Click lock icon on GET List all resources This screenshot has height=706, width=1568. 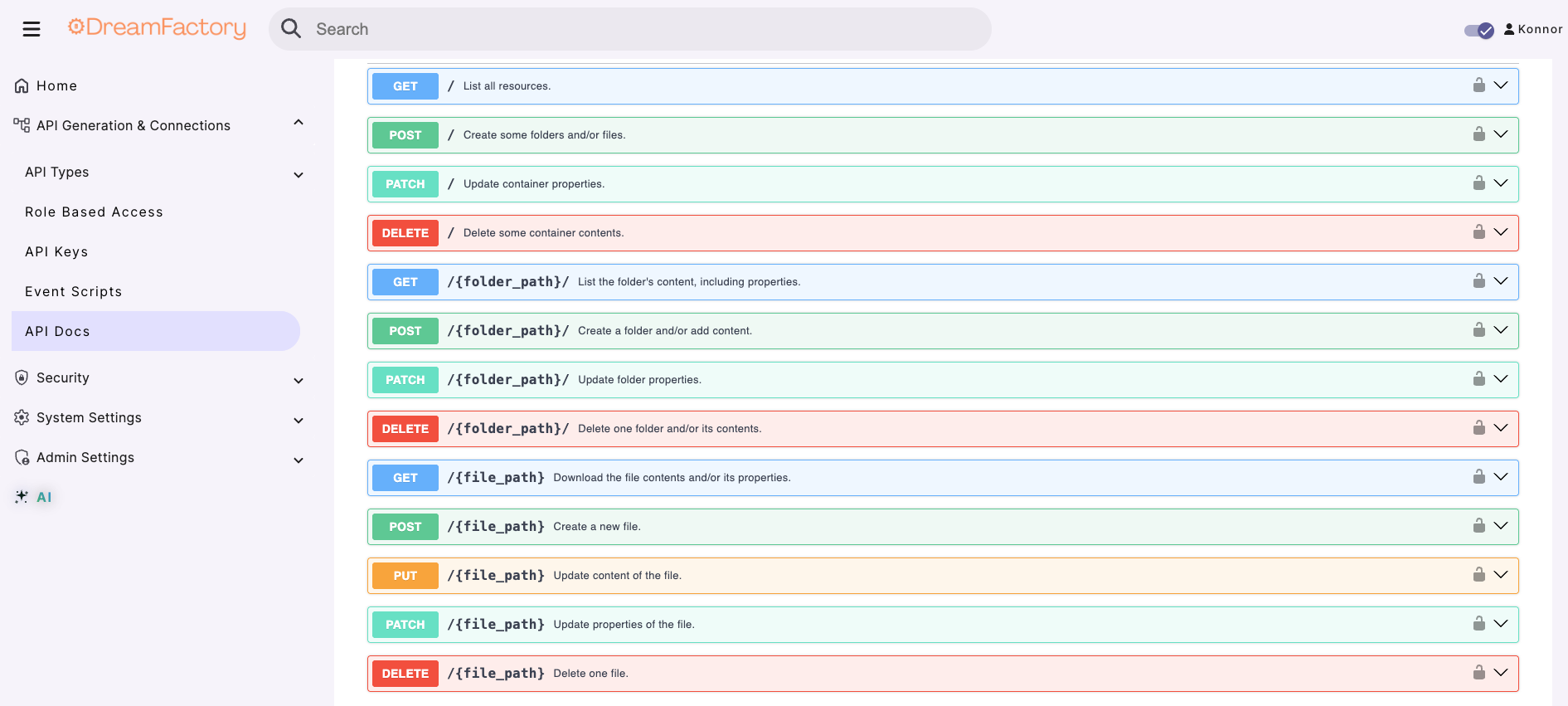click(x=1478, y=85)
